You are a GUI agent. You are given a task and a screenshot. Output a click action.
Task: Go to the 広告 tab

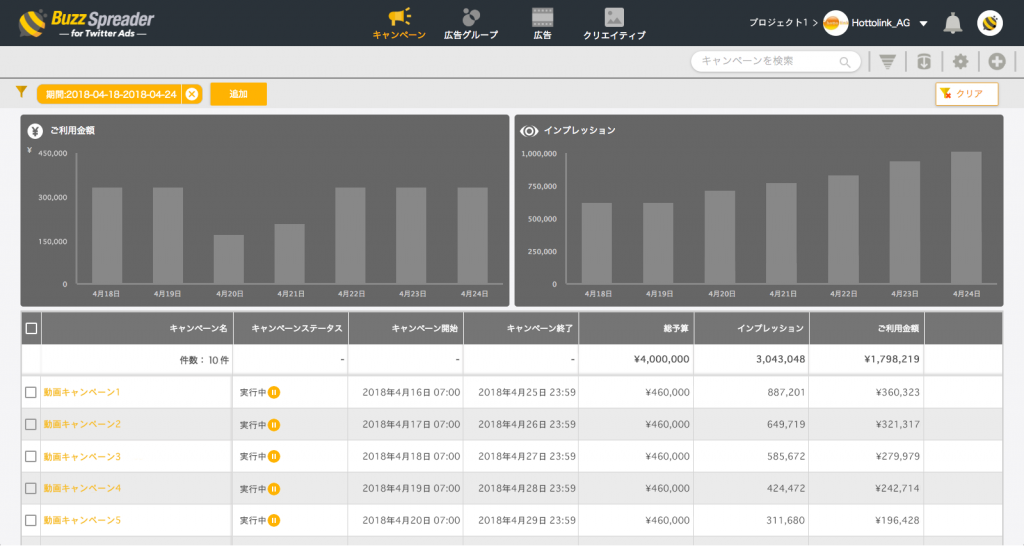pos(542,24)
